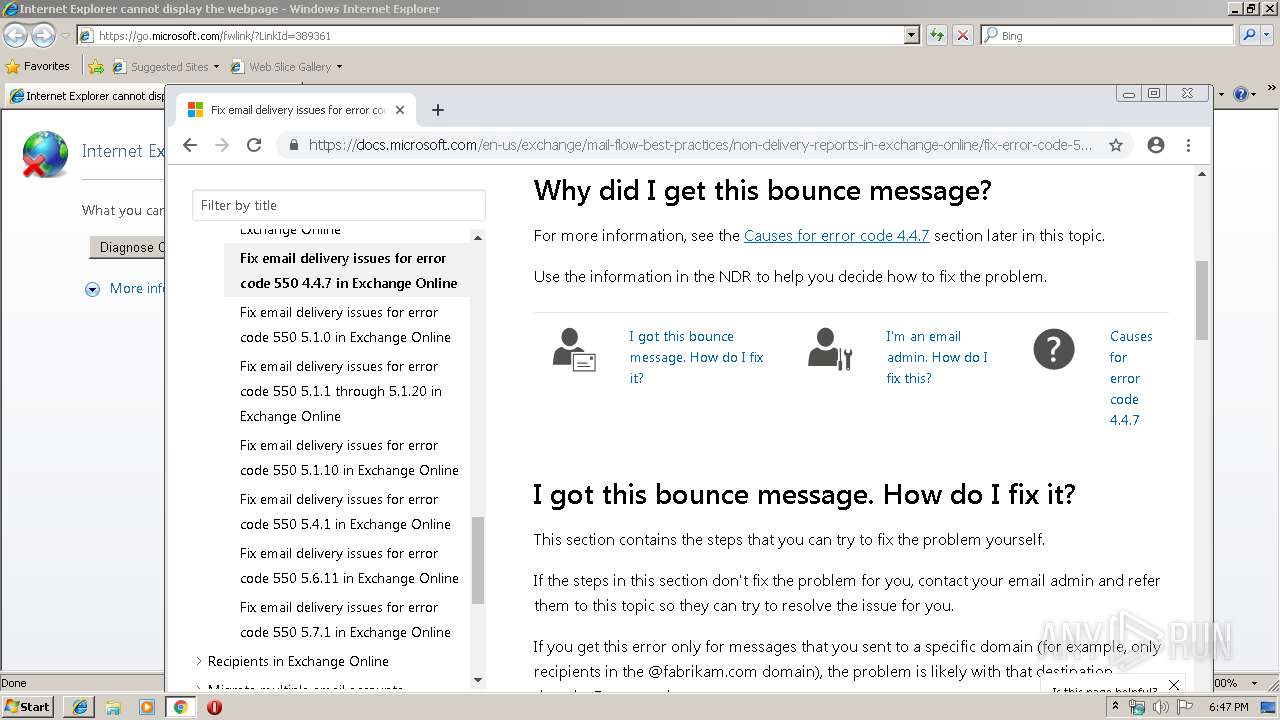This screenshot has height=720, width=1280.
Task: Click the admin with wrench icon
Action: tap(830, 350)
